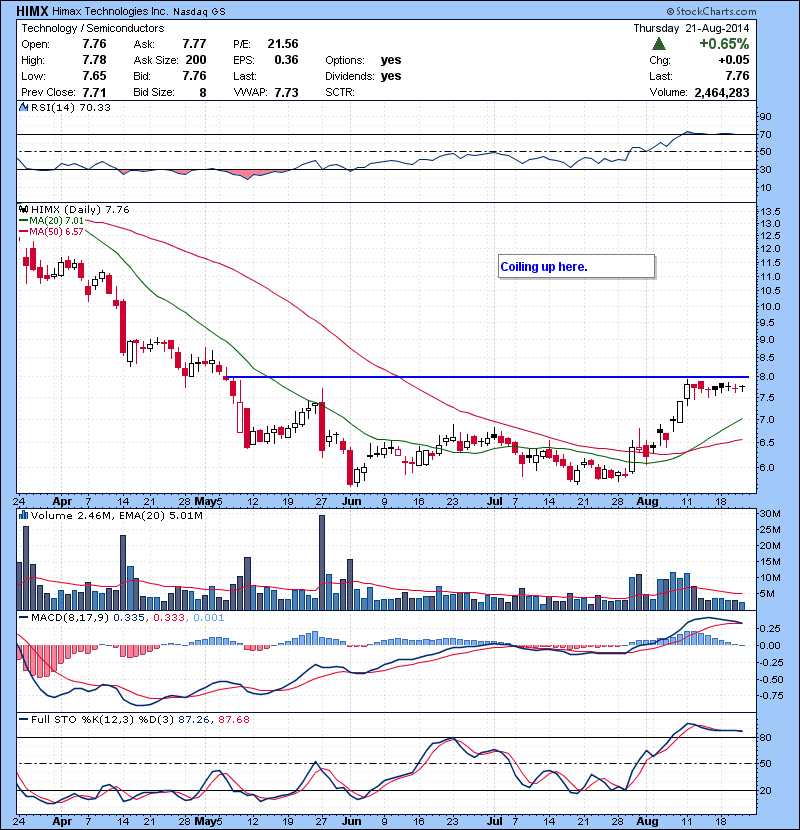Click the 'Volume 2.46M, EMA(20) 5.01M' title
This screenshot has width=800, height=830.
point(116,516)
